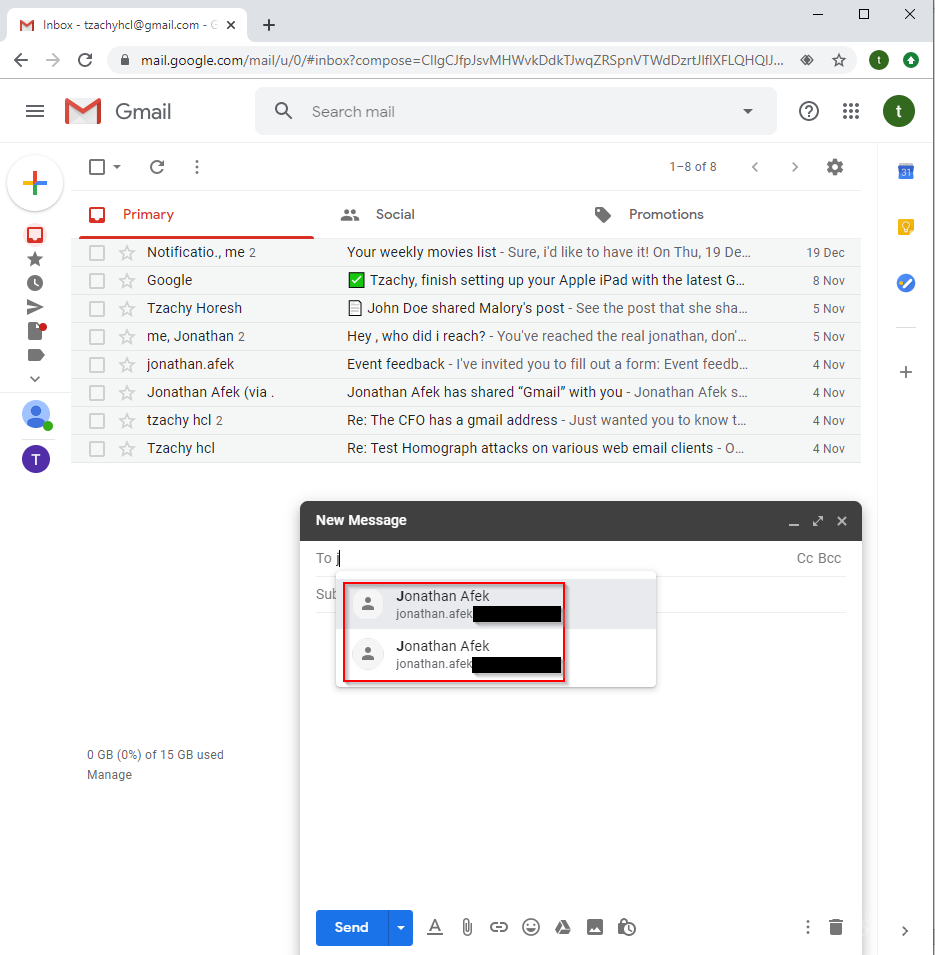The image size is (935, 955).
Task: Bookmark this page star icon
Action: coord(839,60)
